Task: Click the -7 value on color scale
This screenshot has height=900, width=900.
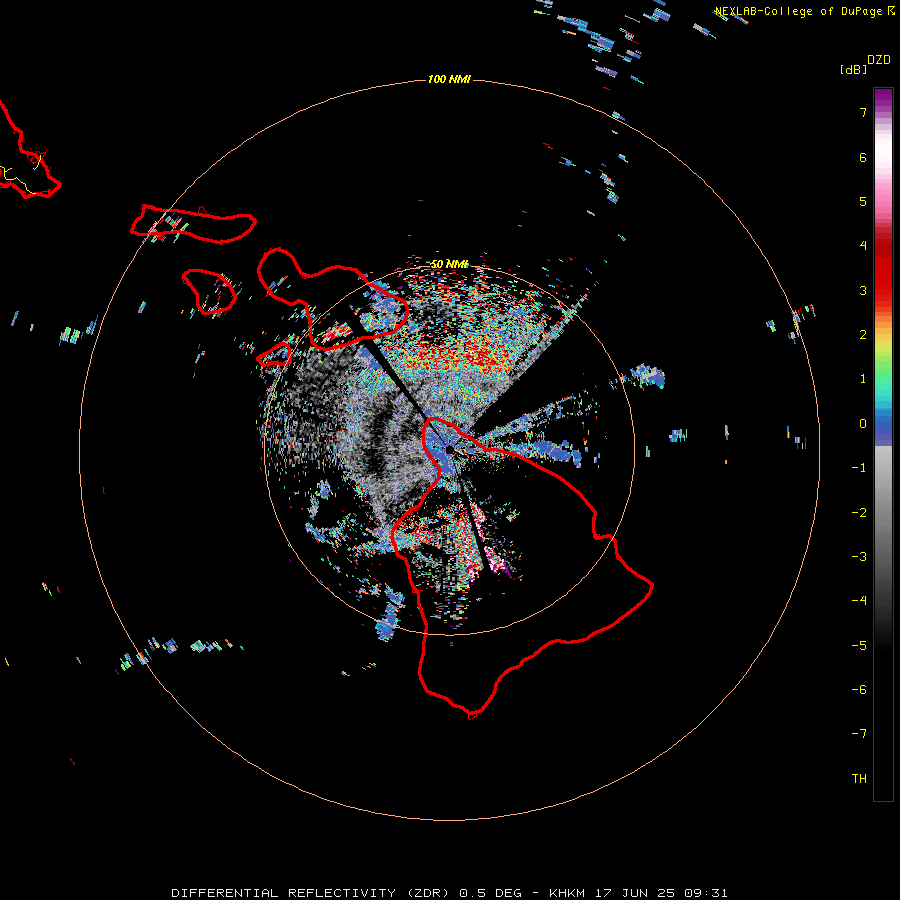Action: pos(859,734)
